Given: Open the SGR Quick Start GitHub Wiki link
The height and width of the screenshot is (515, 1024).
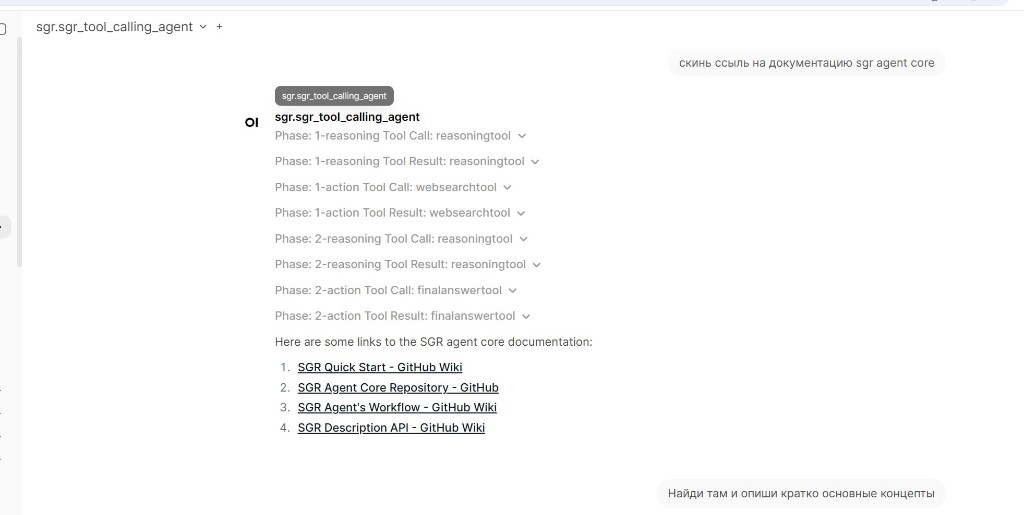Looking at the screenshot, I should point(380,367).
